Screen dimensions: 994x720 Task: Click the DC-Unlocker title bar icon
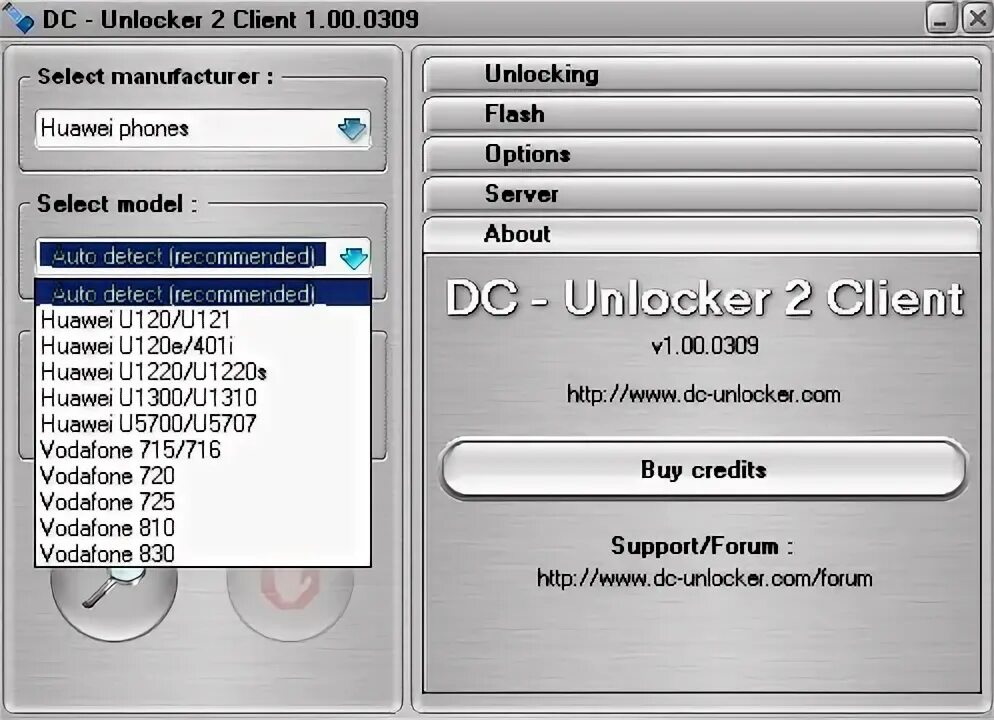(x=18, y=19)
